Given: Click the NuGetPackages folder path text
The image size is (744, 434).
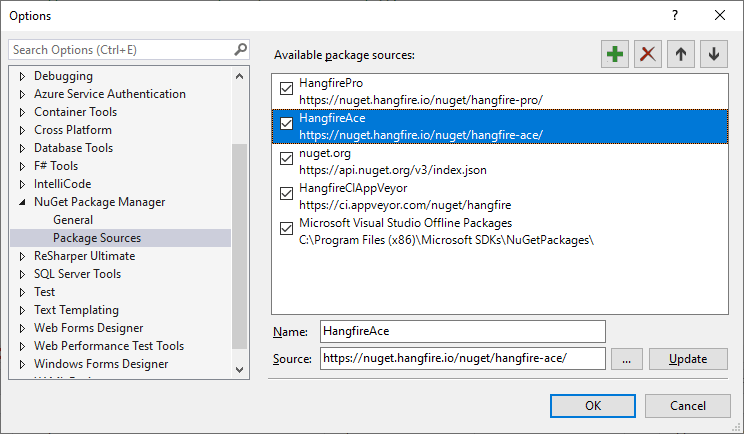Looking at the screenshot, I should click(446, 240).
